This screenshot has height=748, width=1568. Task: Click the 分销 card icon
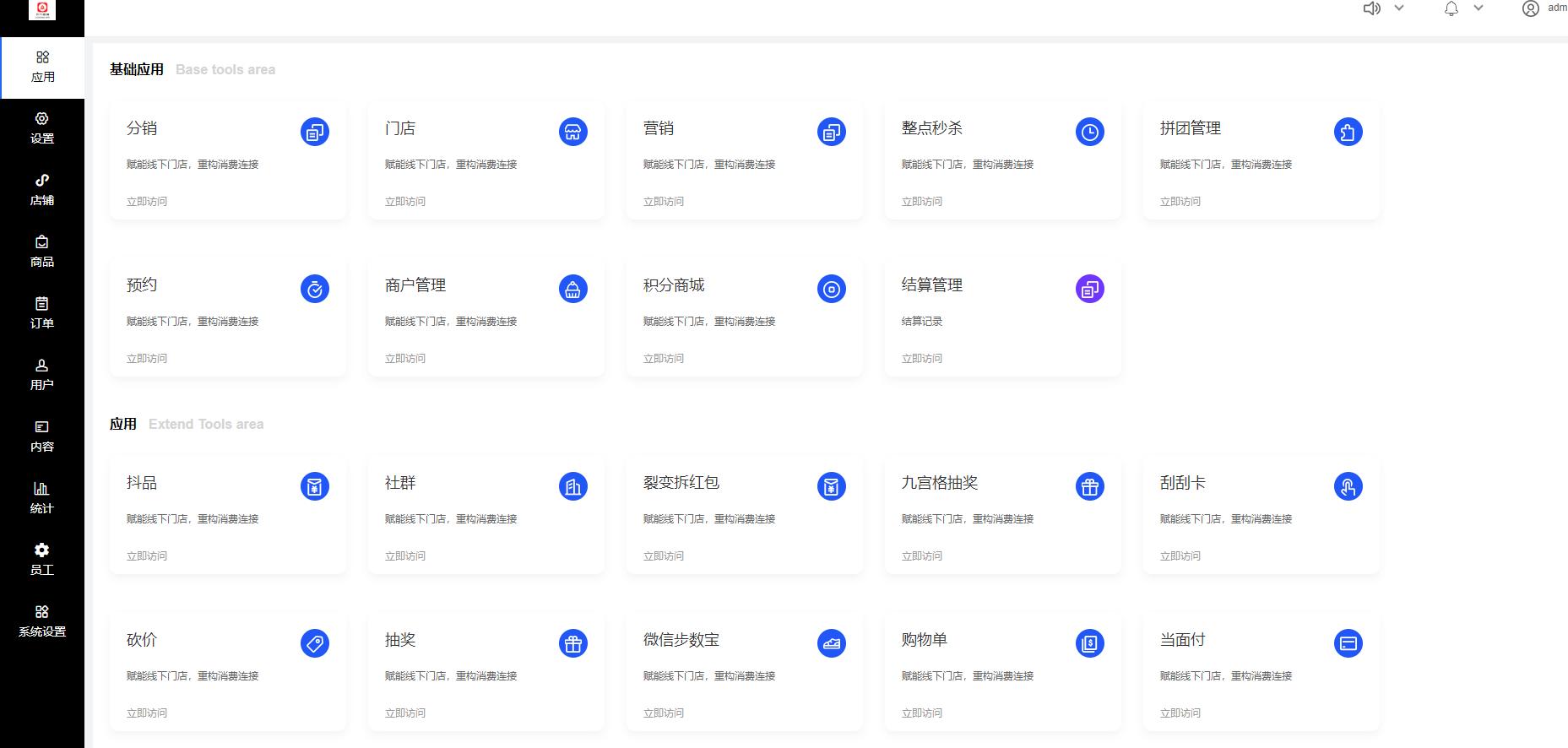tap(315, 132)
